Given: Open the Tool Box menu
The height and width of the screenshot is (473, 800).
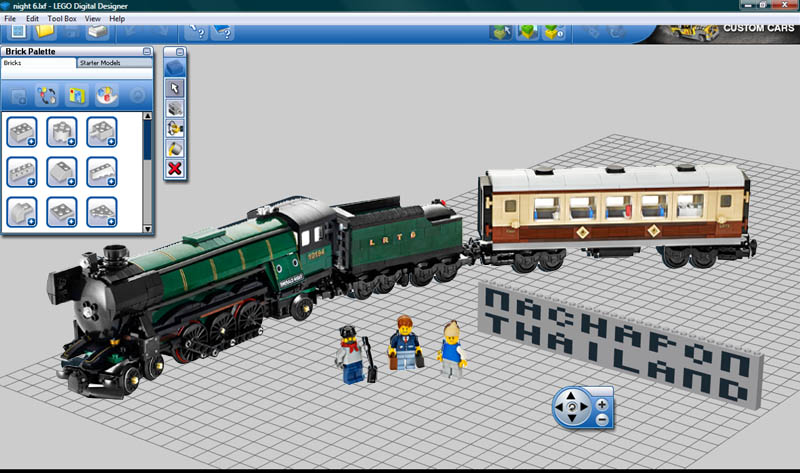Looking at the screenshot, I should [x=62, y=18].
